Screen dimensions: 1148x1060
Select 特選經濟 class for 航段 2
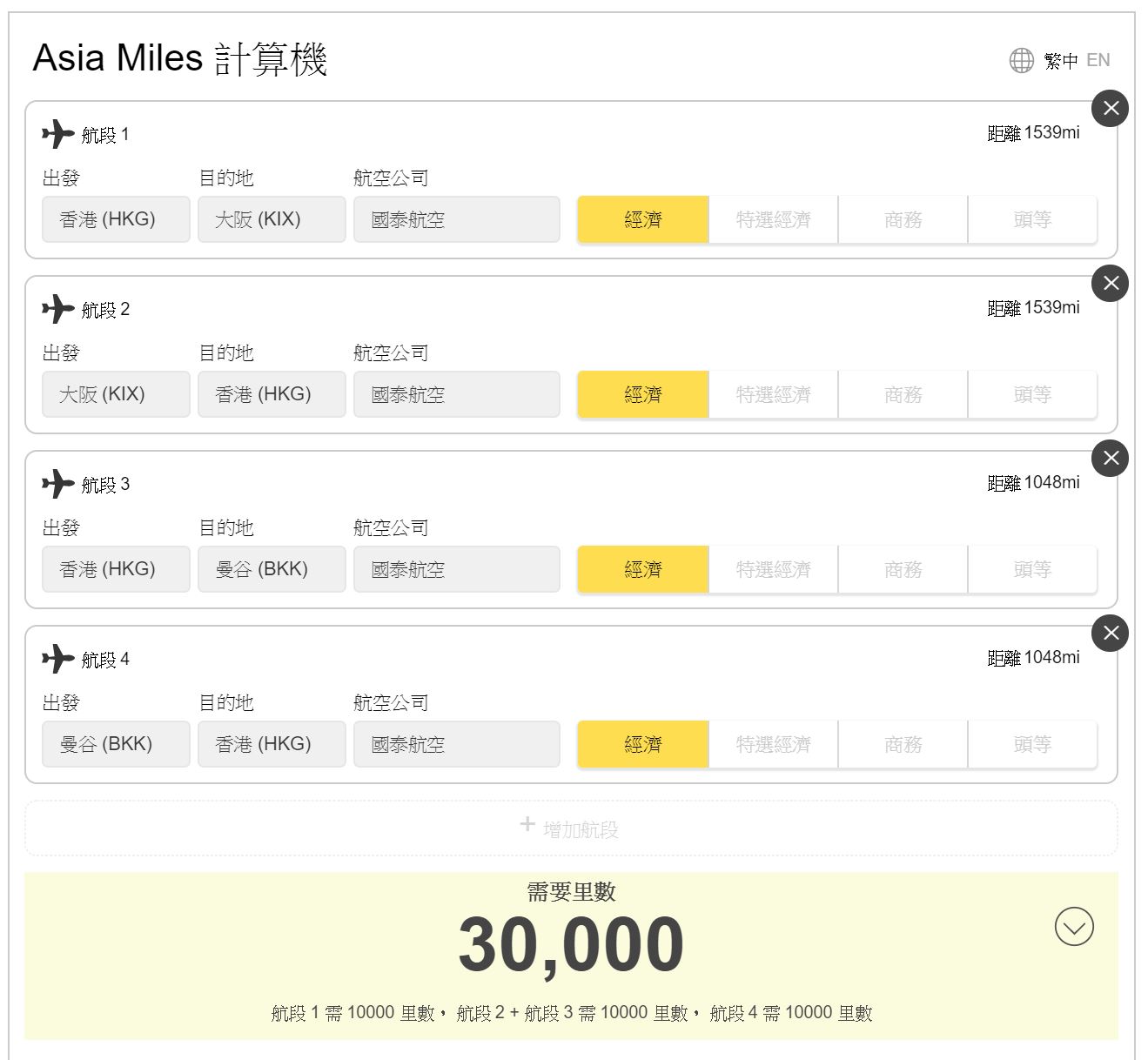pos(773,394)
